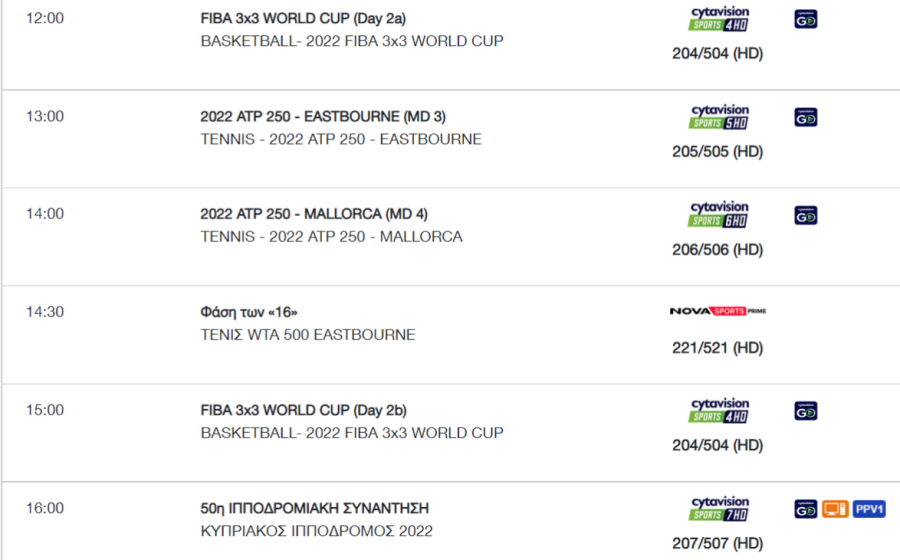Open the Φάση των «16» event
The image size is (900, 560).
(249, 312)
